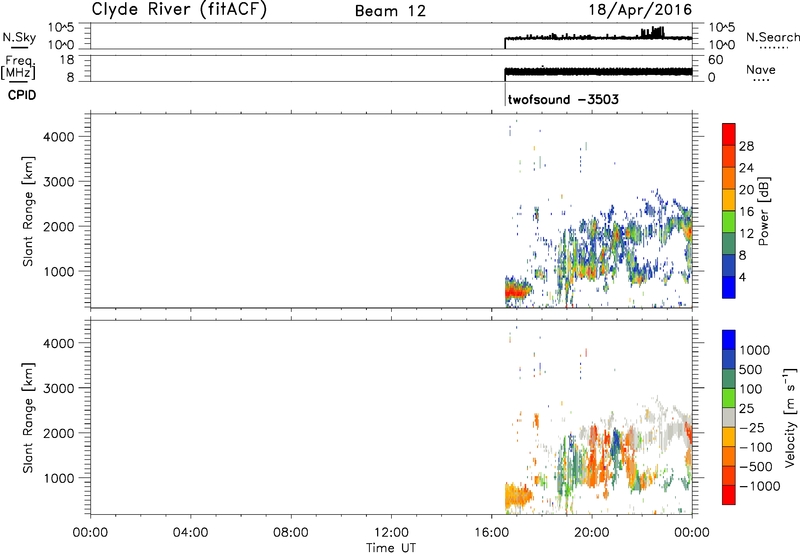Click the '04:00' time axis label
Screen dimensions: 800x554
[191, 533]
